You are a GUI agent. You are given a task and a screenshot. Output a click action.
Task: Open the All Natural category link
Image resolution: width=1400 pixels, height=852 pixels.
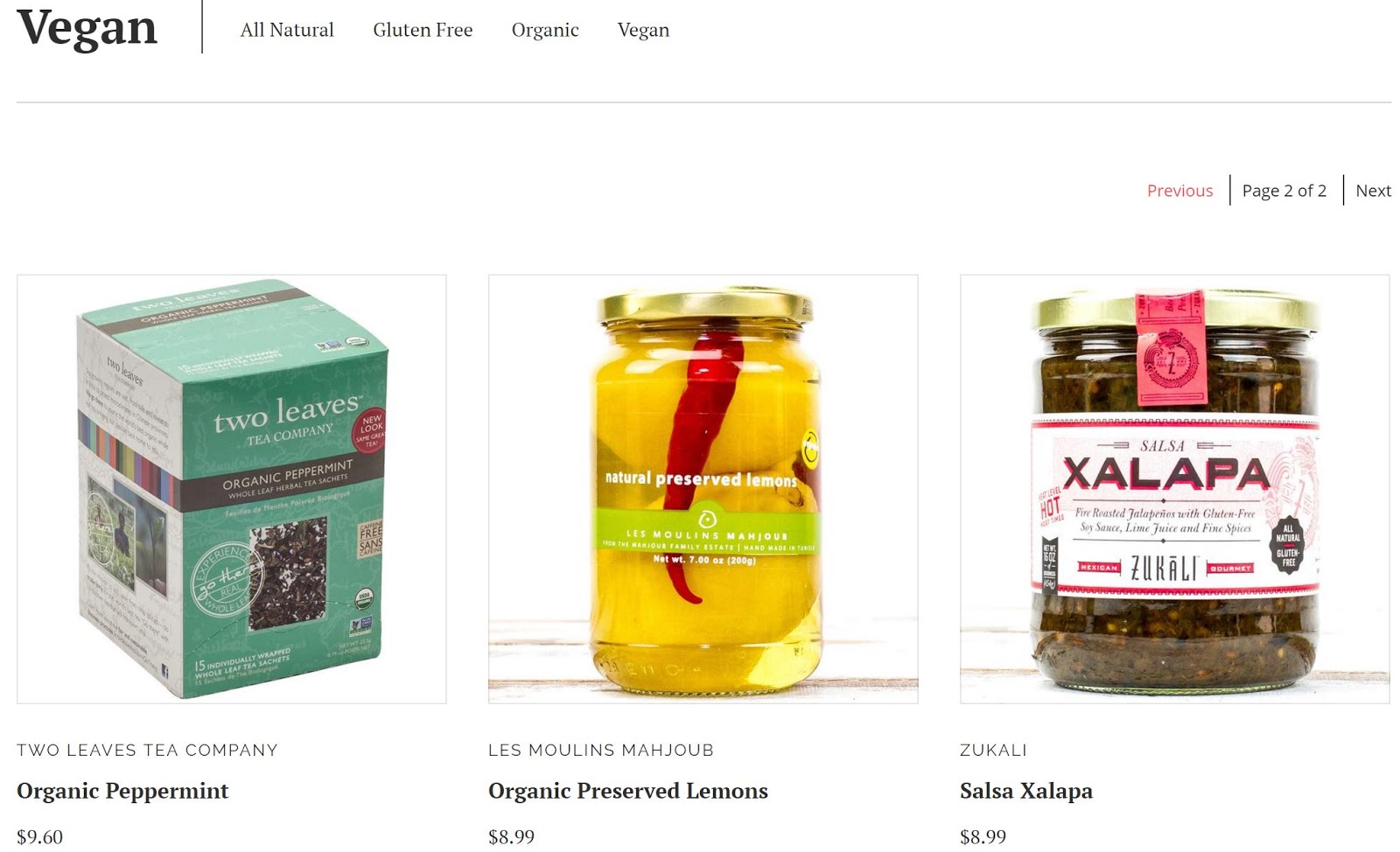pos(287,30)
